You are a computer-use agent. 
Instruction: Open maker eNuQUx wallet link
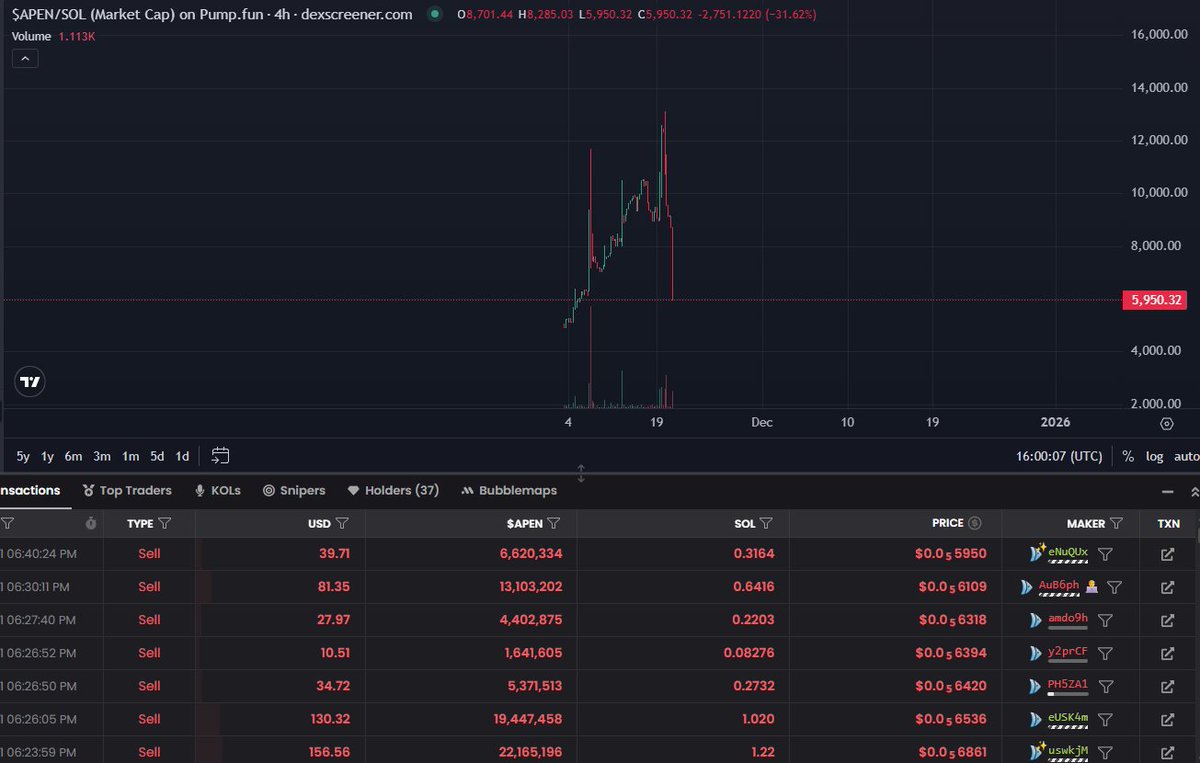[x=1067, y=552]
